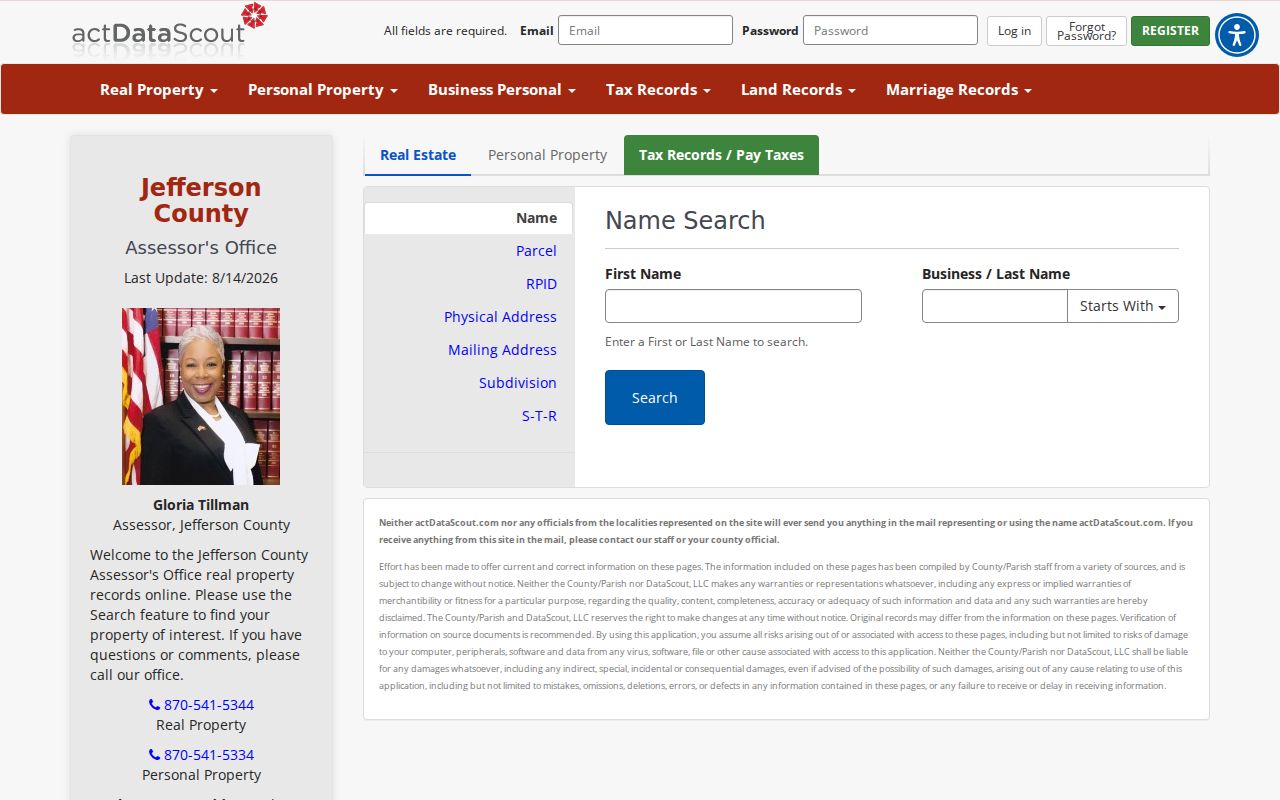The image size is (1280, 800).
Task: Select the Name search option
Action: click(x=468, y=218)
